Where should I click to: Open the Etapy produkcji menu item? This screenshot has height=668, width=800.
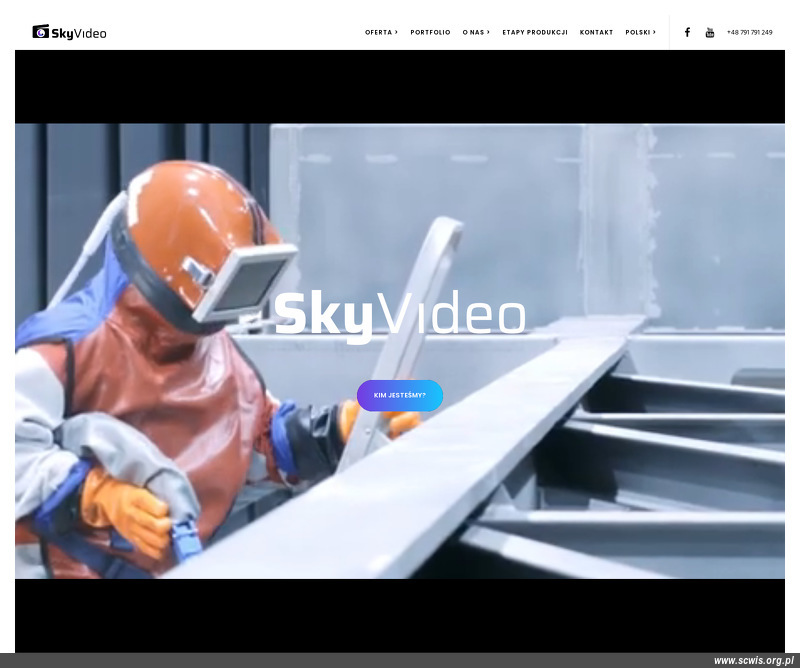(x=535, y=32)
